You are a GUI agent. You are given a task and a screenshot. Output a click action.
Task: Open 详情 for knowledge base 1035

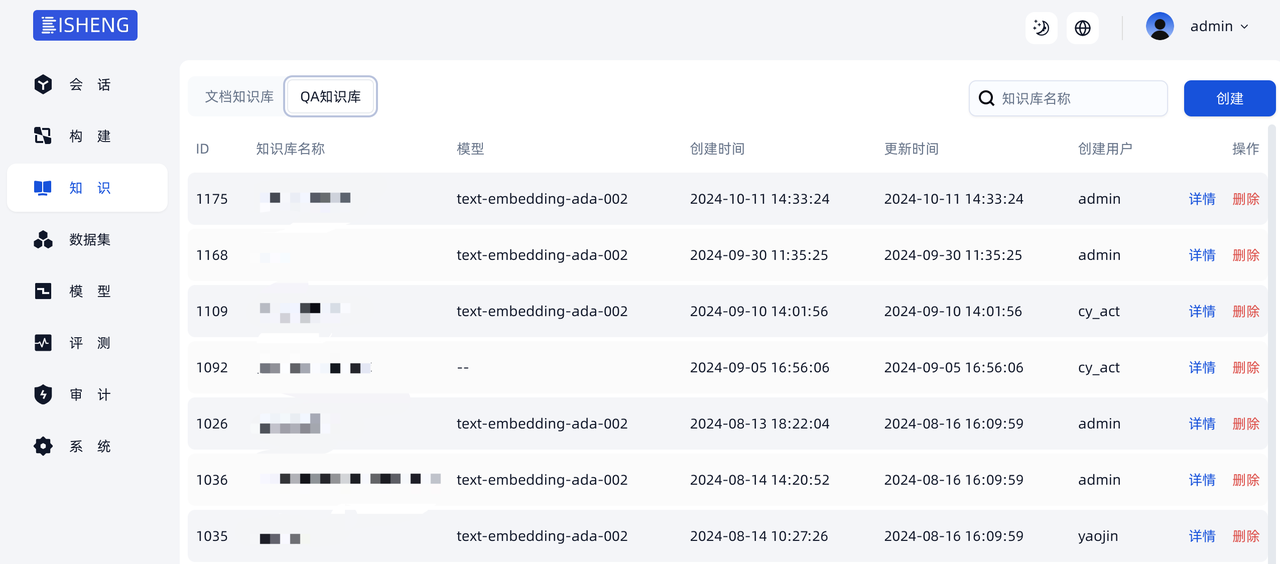tap(1202, 536)
